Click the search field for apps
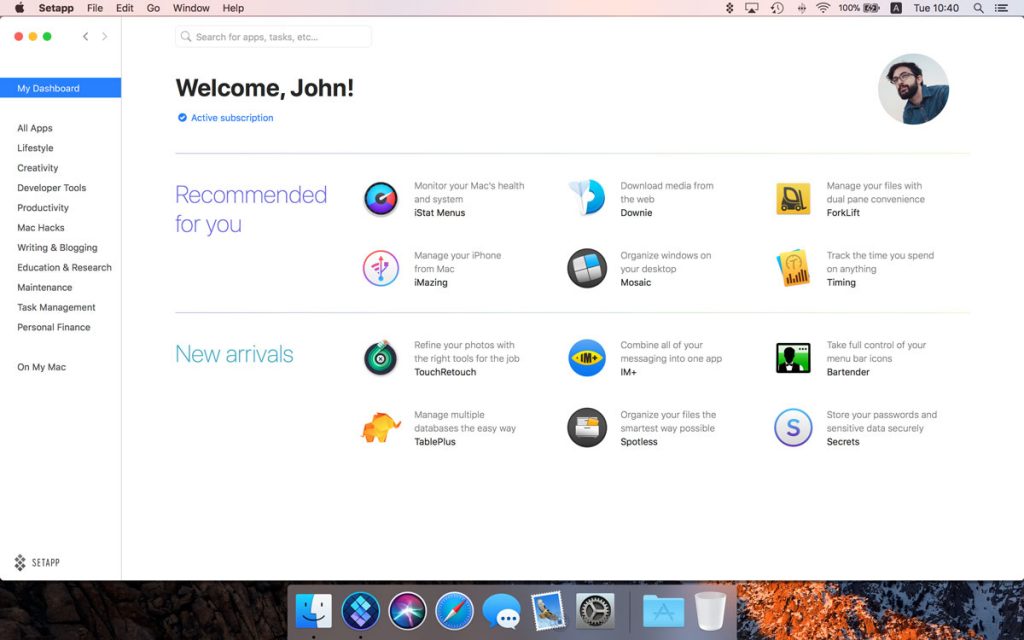Screen dimensions: 1024x640 point(274,37)
